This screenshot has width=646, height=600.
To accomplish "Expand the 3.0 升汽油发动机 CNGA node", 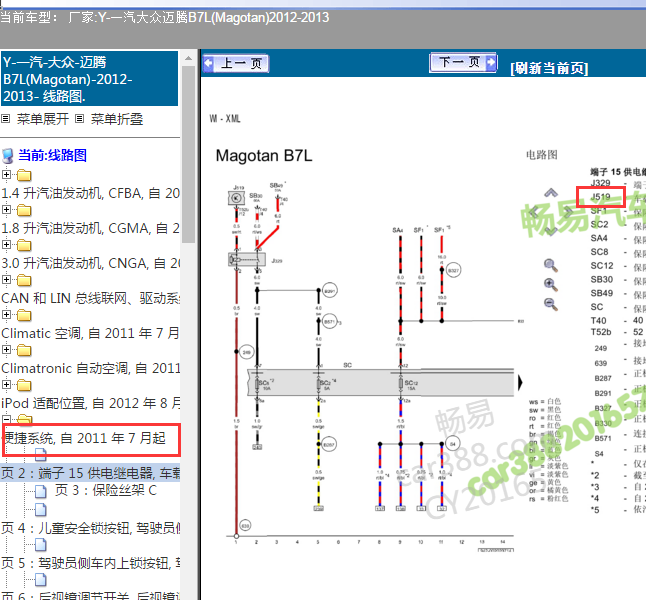I will [6, 245].
